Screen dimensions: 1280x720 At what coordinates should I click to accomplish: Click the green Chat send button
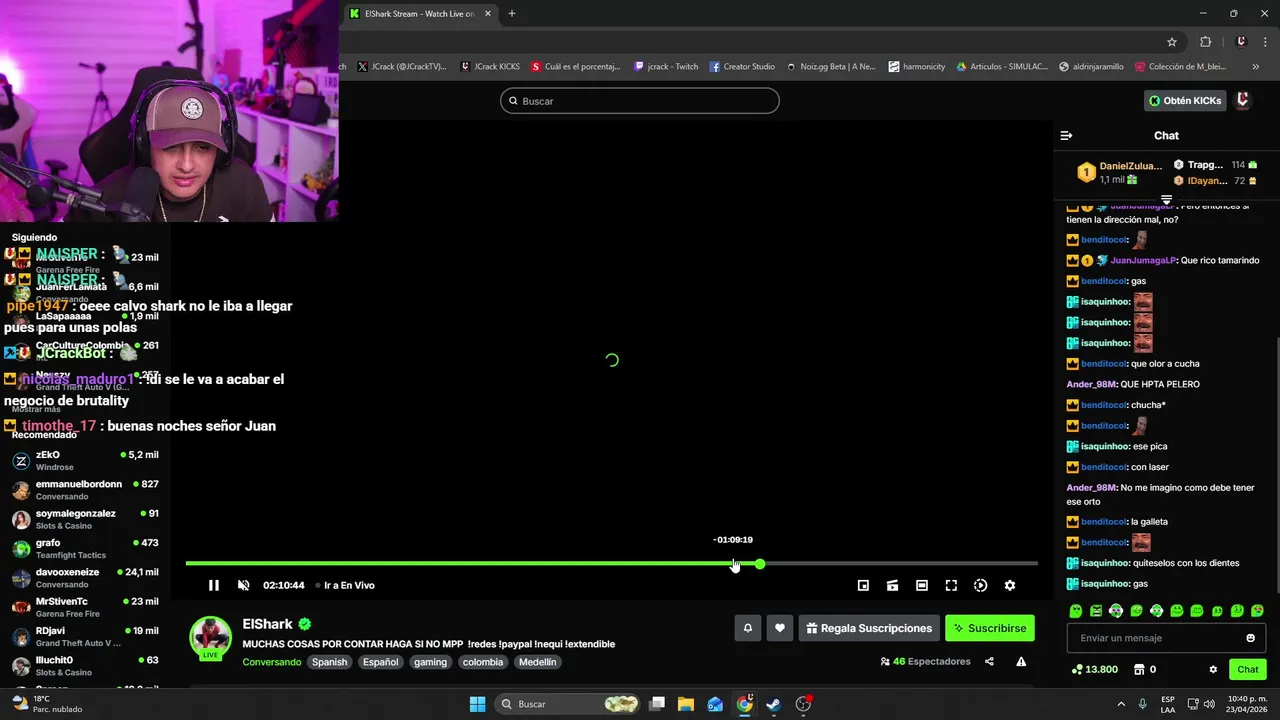tap(1248, 669)
